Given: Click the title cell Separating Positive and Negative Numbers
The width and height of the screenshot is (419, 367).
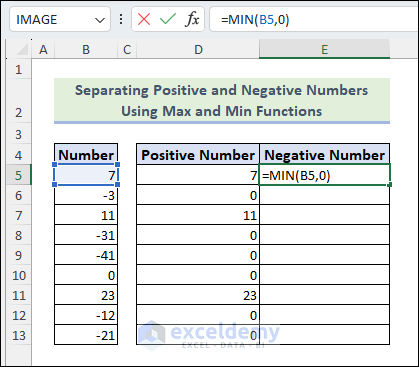Looking at the screenshot, I should [x=222, y=101].
